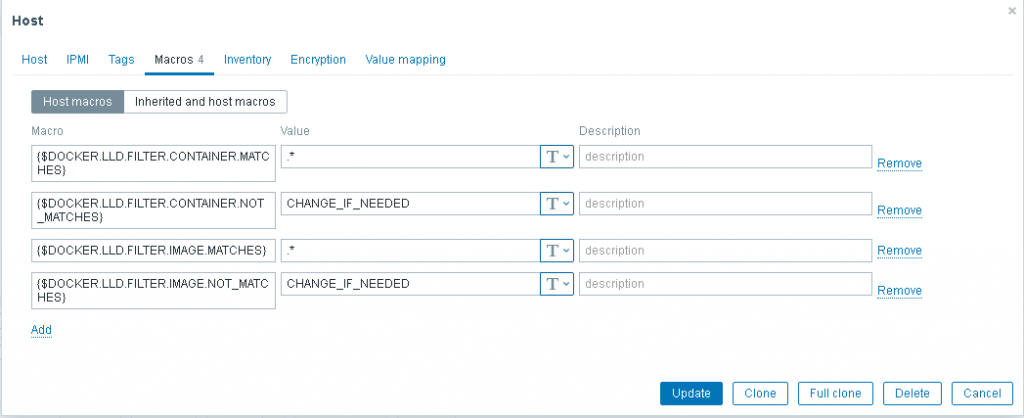Click Add to create a new macro

point(41,330)
